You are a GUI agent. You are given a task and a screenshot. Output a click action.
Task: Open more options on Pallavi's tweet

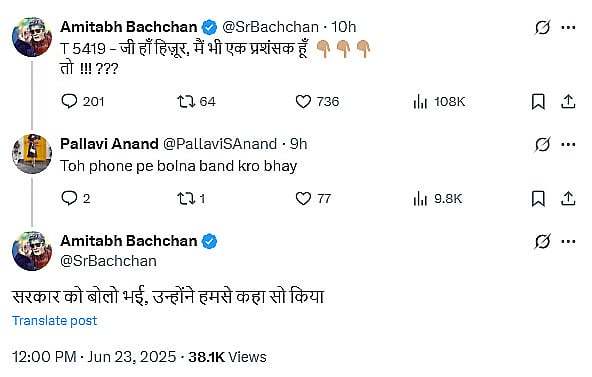(x=568, y=144)
